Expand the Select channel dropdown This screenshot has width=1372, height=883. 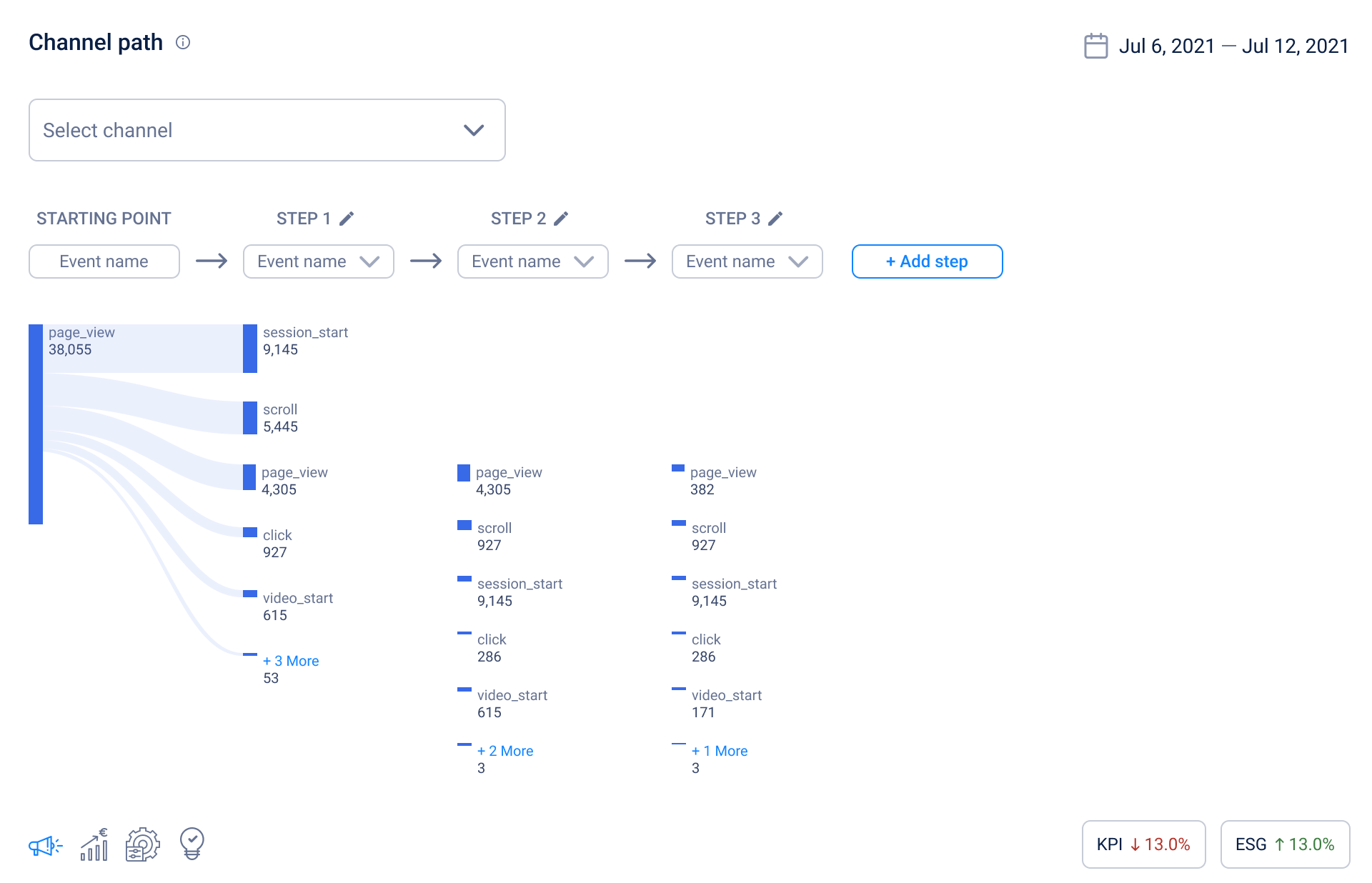267,130
